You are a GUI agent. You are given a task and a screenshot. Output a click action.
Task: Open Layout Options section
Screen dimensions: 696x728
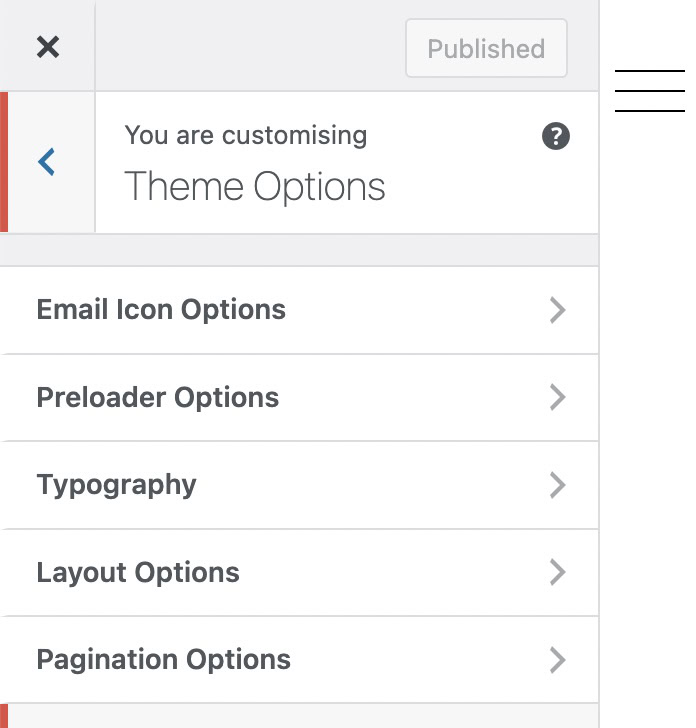pyautogui.click(x=138, y=572)
